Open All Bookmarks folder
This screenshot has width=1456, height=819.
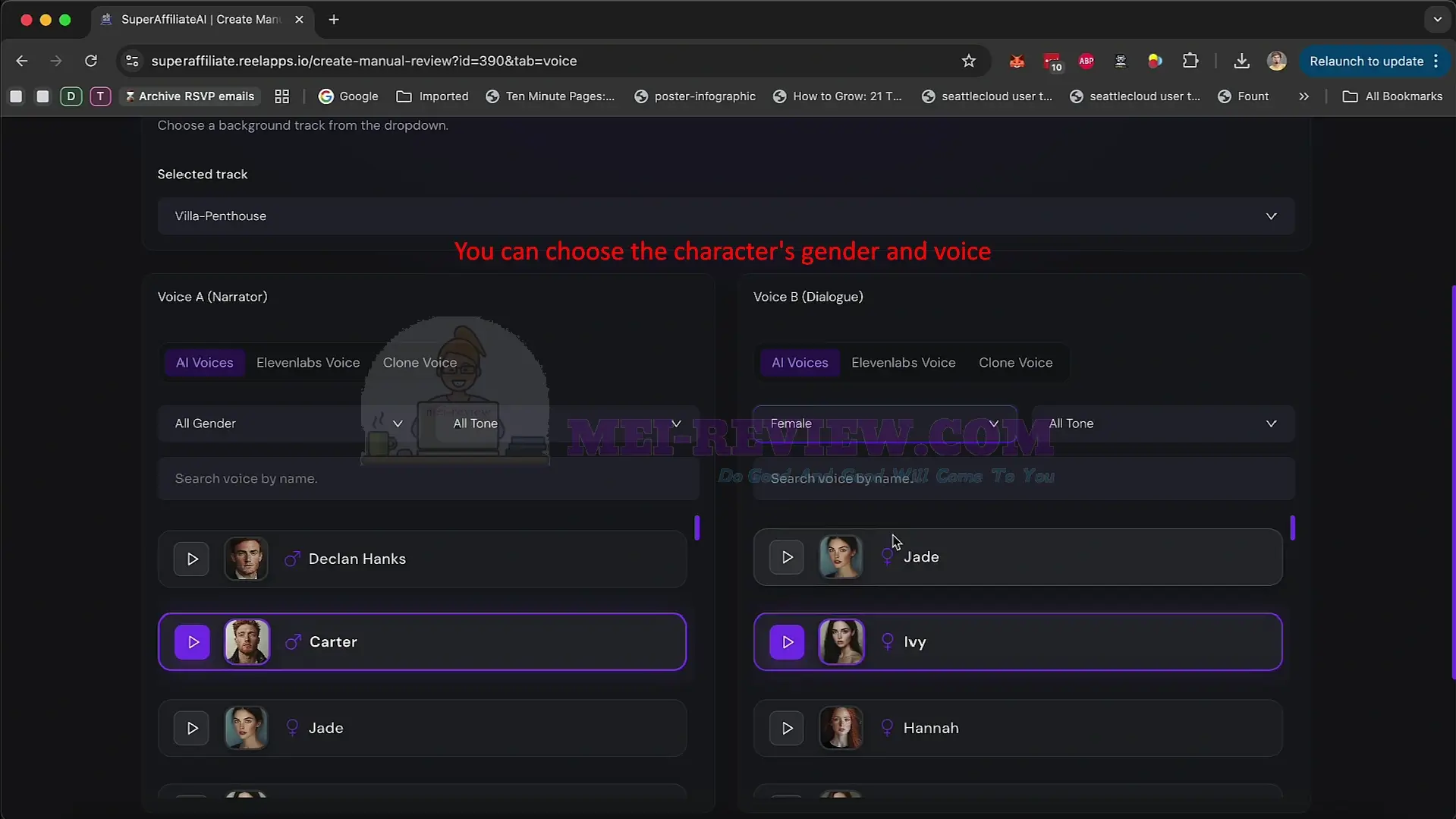1392,96
